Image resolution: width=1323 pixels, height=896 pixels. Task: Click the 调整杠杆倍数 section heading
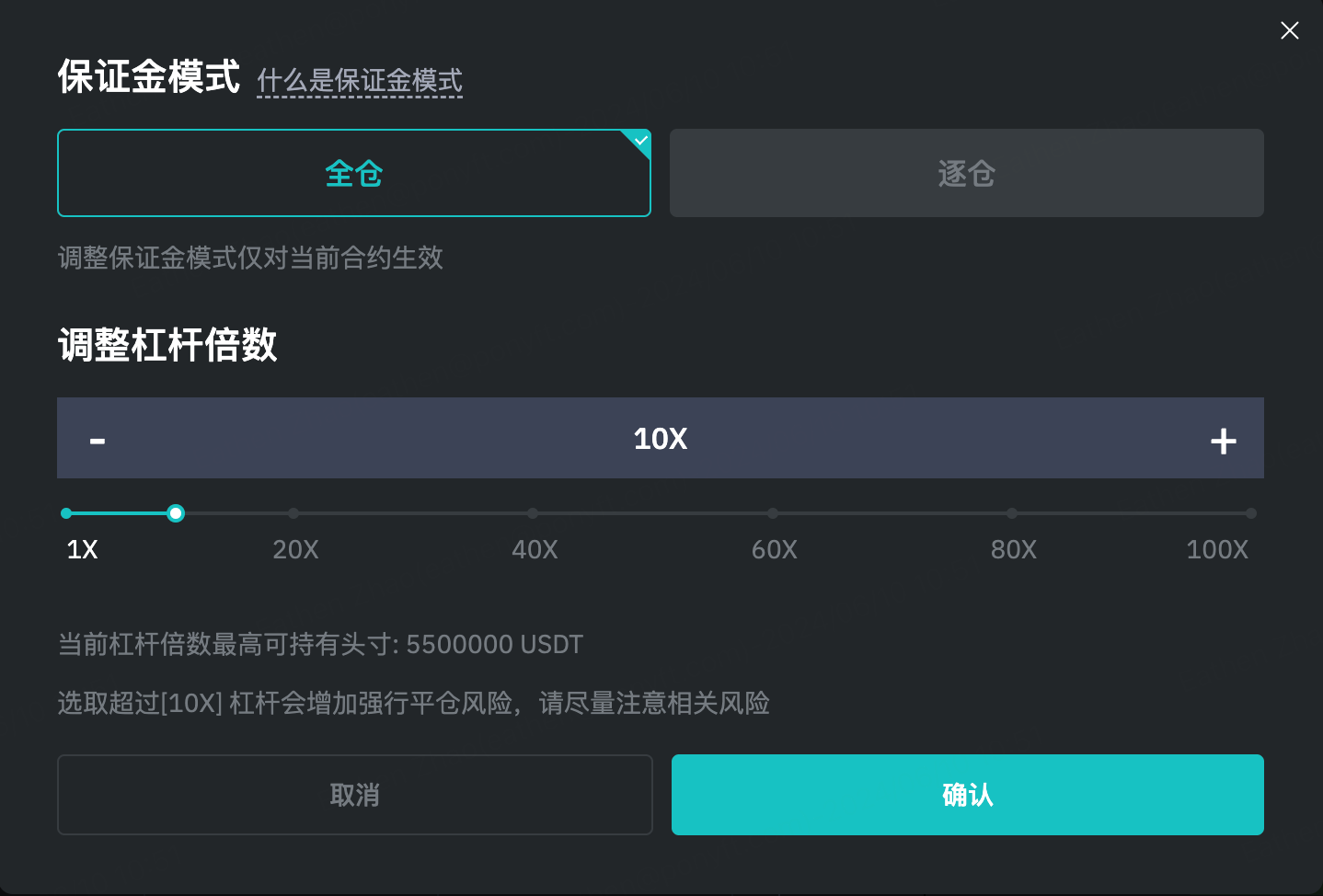[x=167, y=347]
